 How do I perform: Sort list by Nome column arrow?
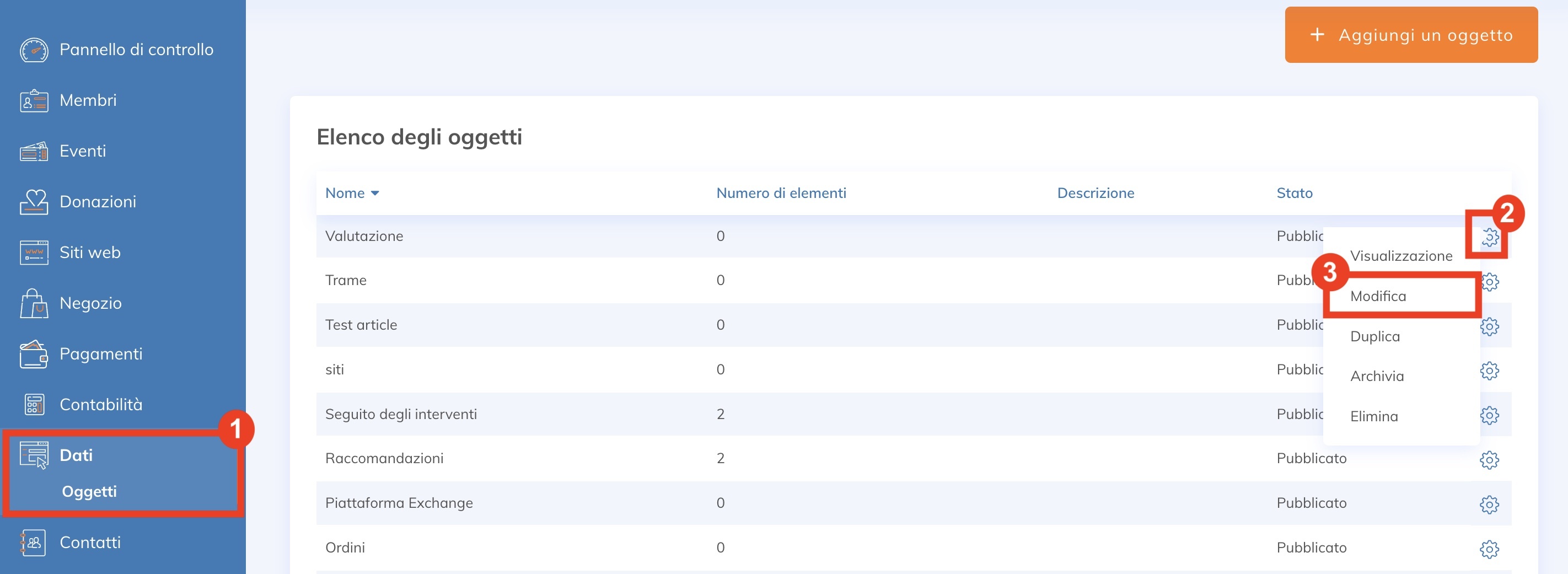coord(375,194)
